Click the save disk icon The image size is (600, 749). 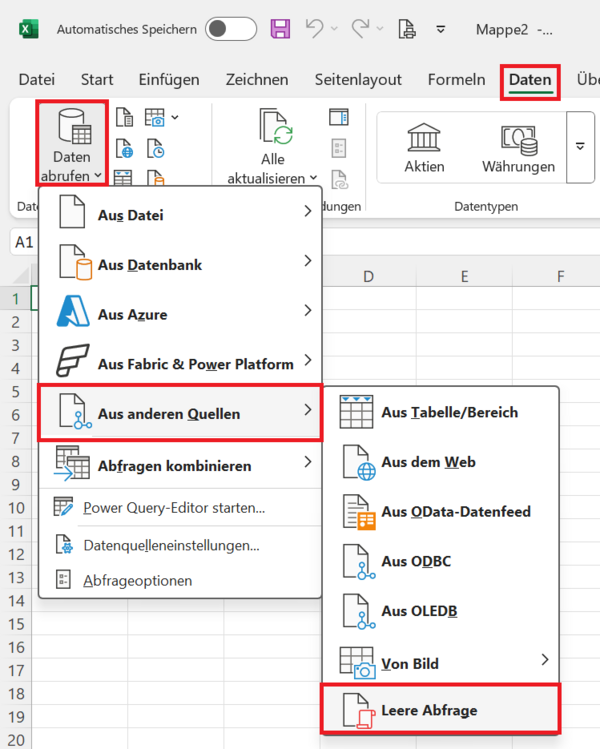[x=281, y=29]
